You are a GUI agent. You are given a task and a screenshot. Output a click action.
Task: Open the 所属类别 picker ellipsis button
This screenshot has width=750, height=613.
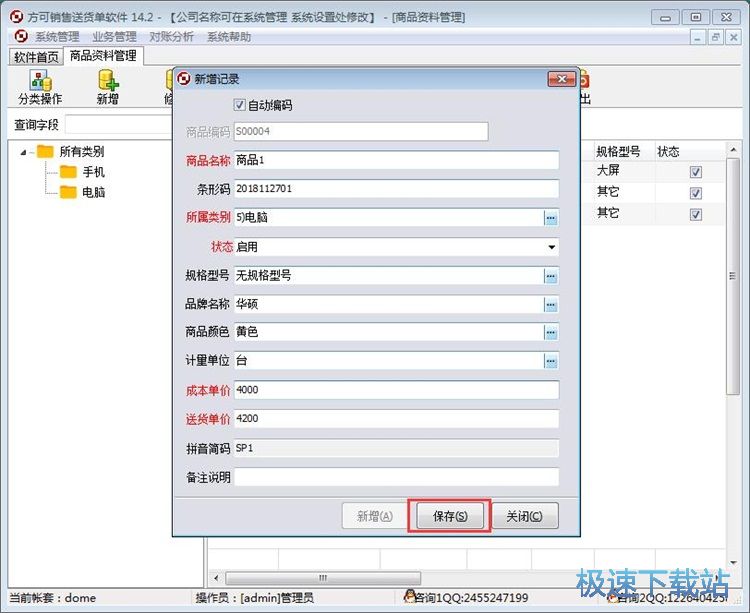click(x=551, y=219)
